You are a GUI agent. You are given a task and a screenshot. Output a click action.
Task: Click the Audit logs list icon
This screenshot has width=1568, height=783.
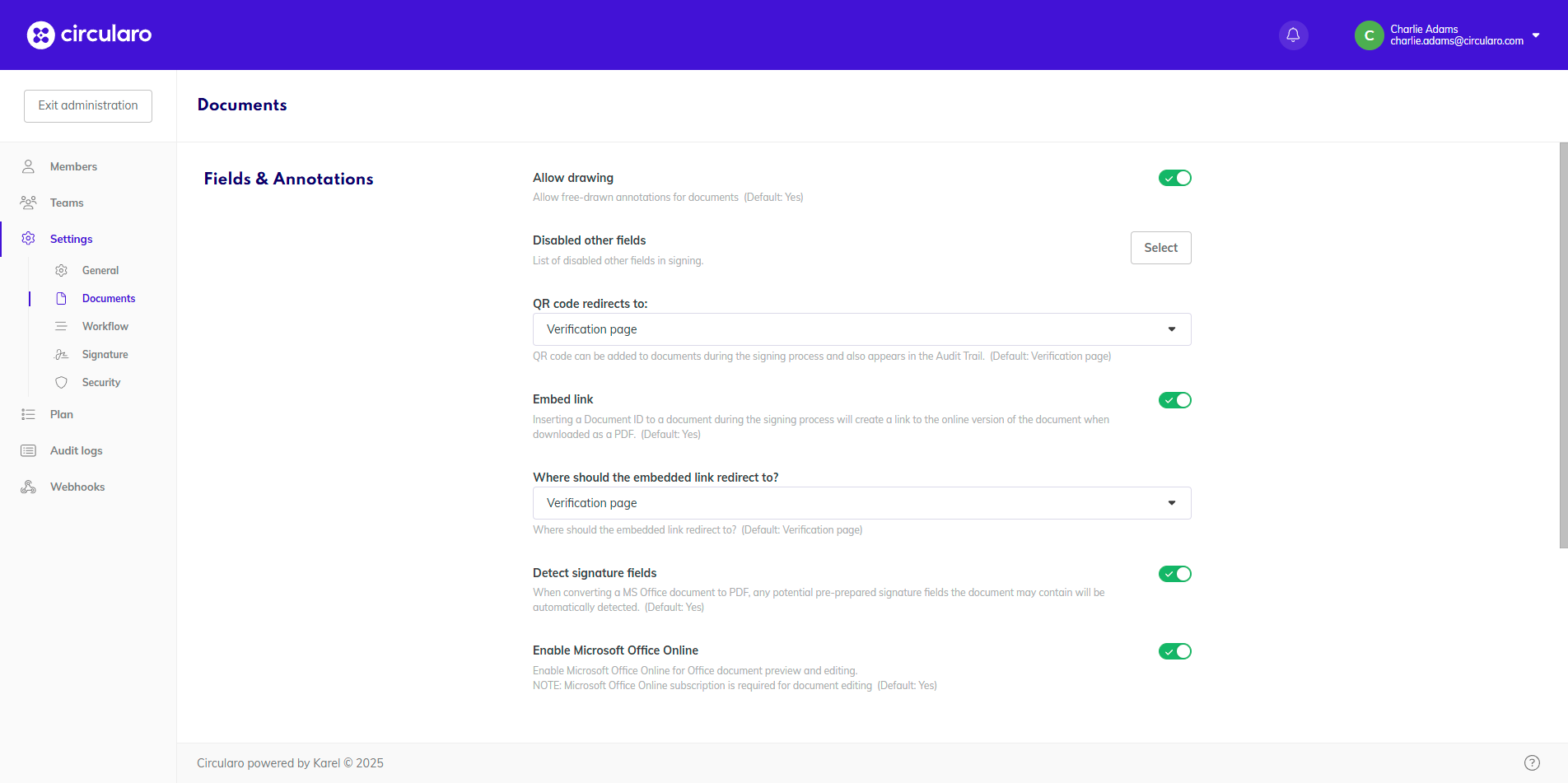click(x=28, y=450)
